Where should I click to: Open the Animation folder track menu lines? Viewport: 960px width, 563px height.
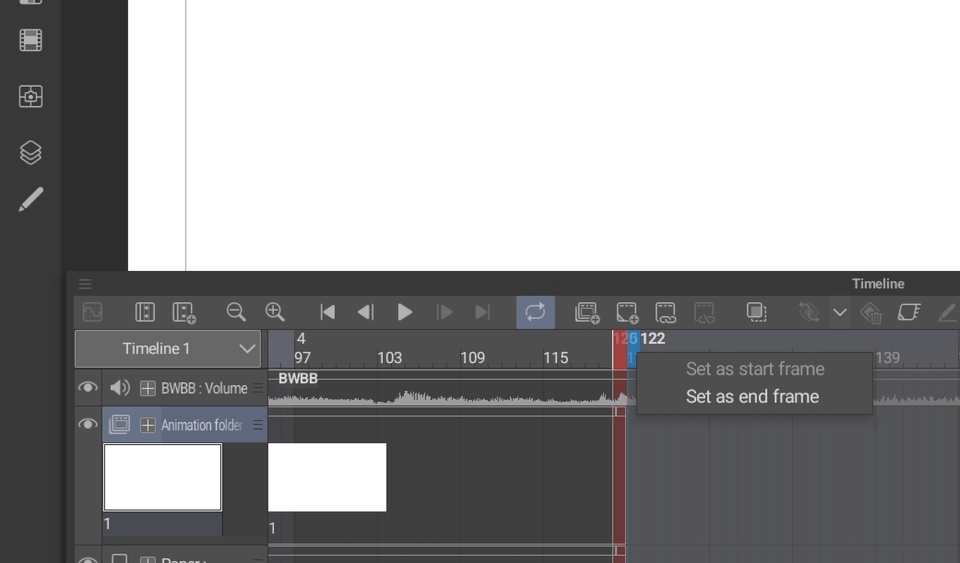[x=258, y=425]
